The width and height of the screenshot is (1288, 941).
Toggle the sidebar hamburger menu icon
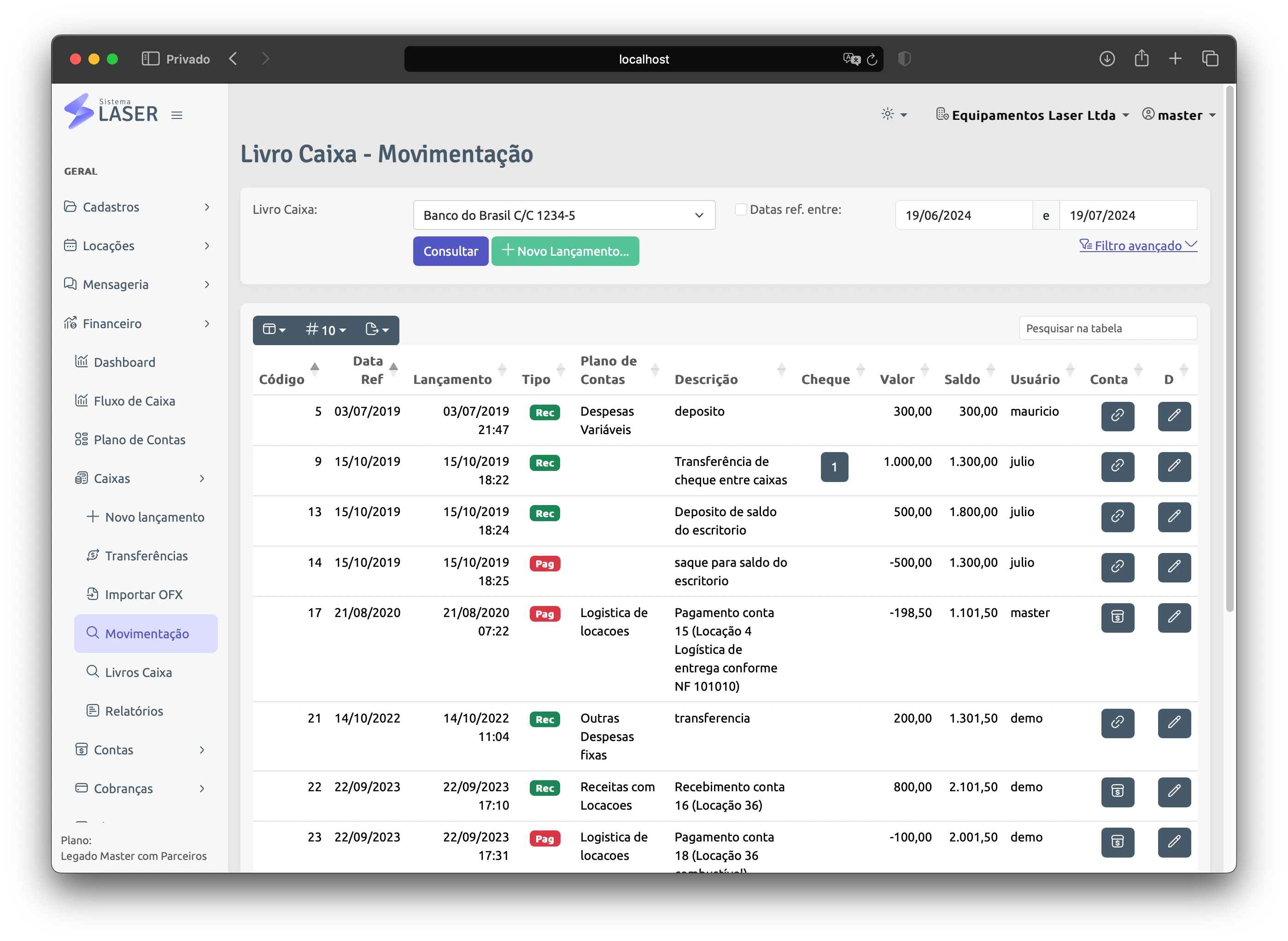click(177, 115)
